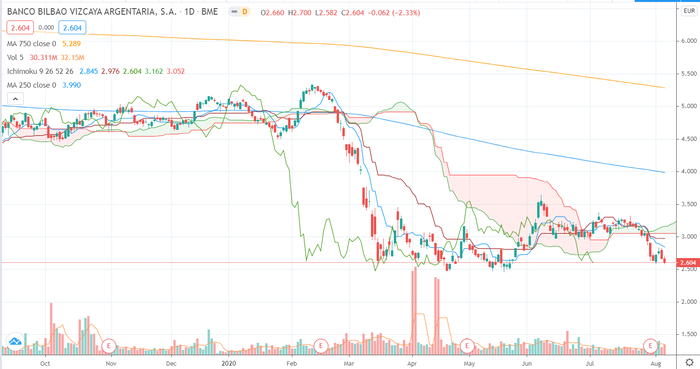
Task: Click the 6.000 price axis label
Action: (x=689, y=41)
